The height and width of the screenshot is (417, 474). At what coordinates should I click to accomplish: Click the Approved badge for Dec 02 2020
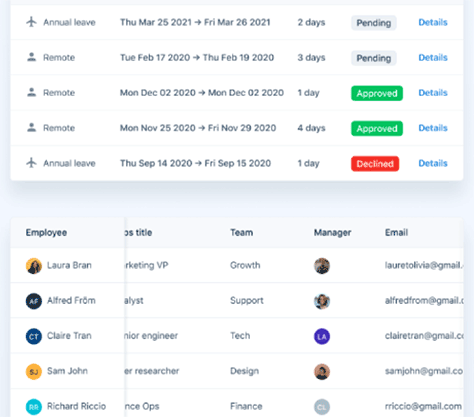click(x=377, y=93)
